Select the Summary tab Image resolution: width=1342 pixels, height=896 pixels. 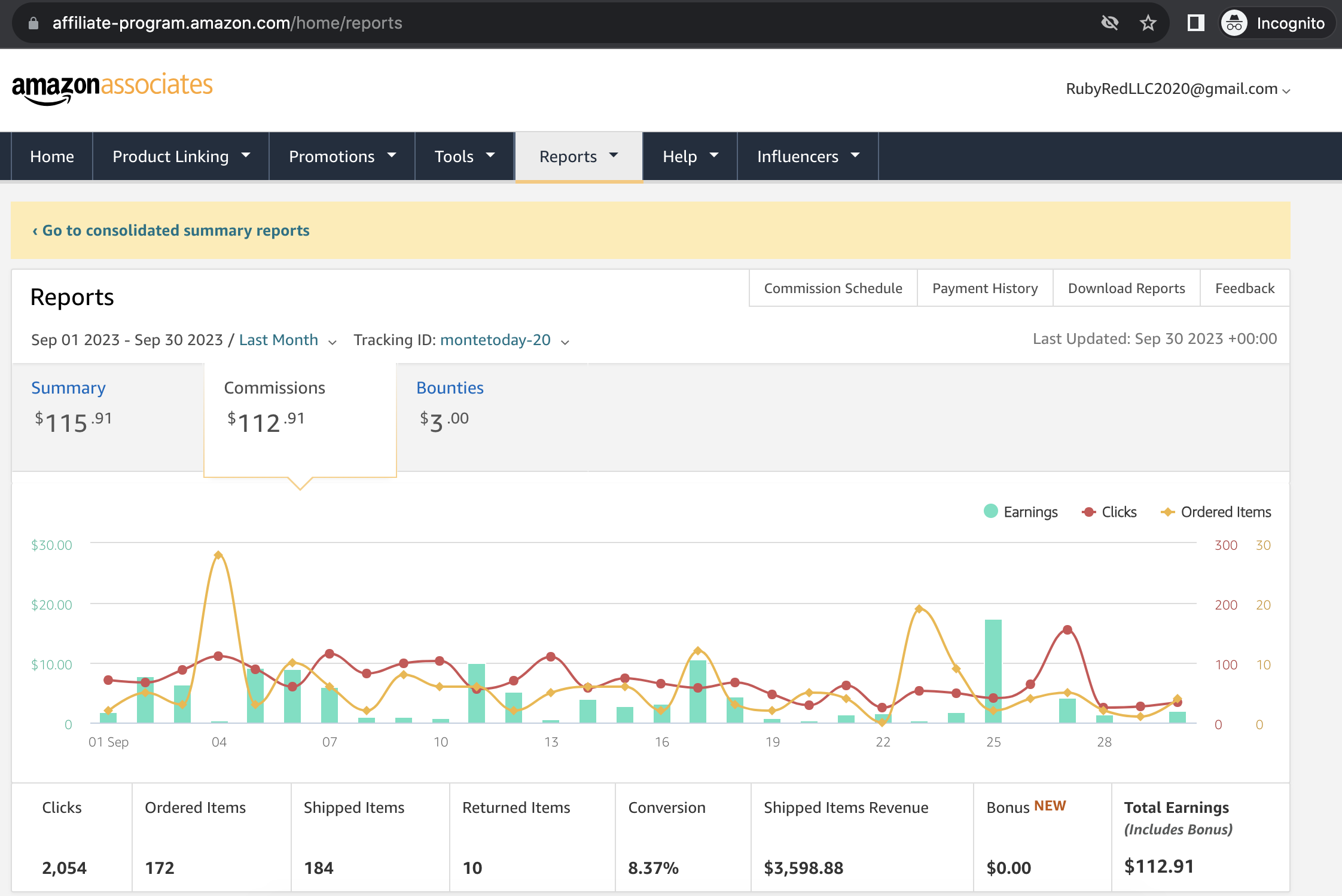(x=108, y=417)
